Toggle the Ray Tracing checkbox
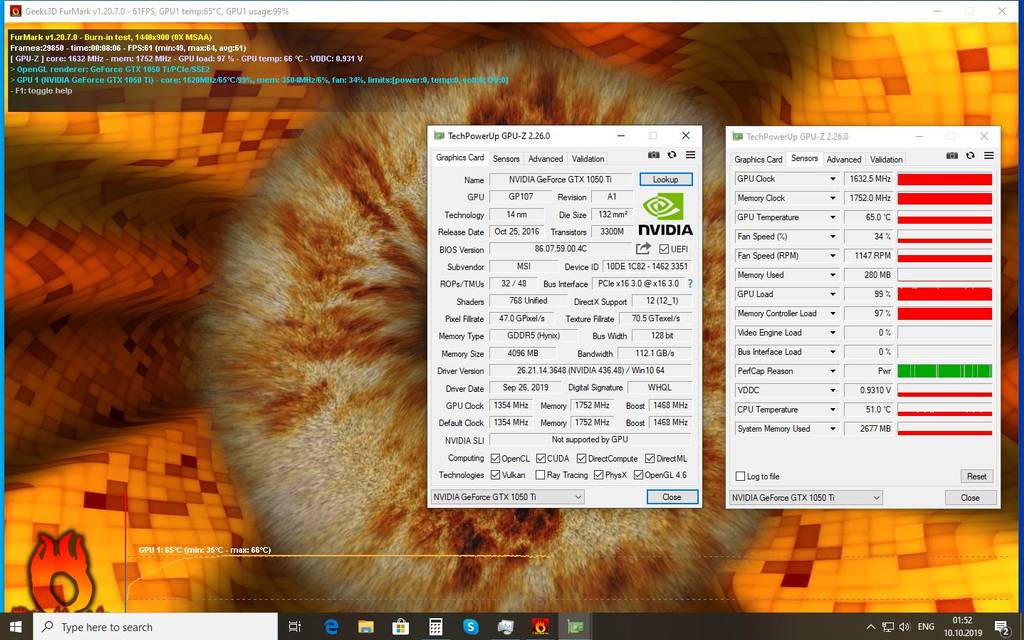Viewport: 1024px width, 640px height. [540, 475]
